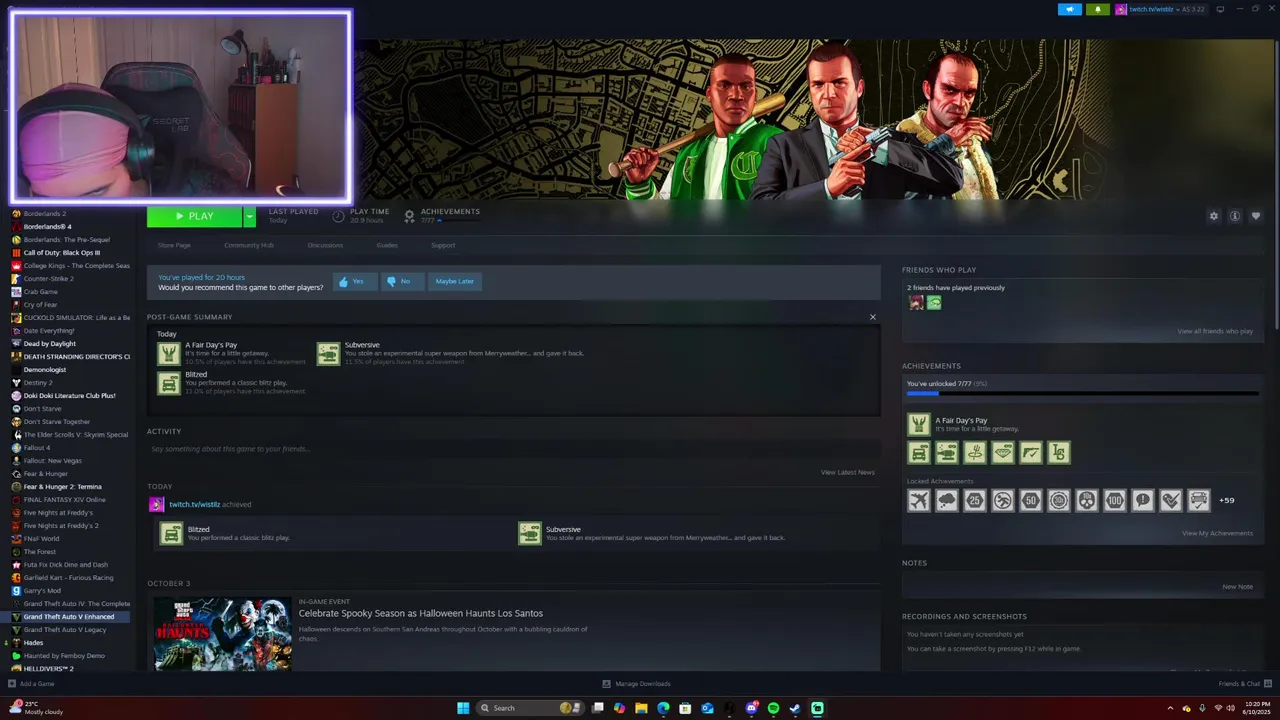Viewport: 1280px width, 720px height.
Task: Show hidden system tray icons chevron
Action: 1170,708
